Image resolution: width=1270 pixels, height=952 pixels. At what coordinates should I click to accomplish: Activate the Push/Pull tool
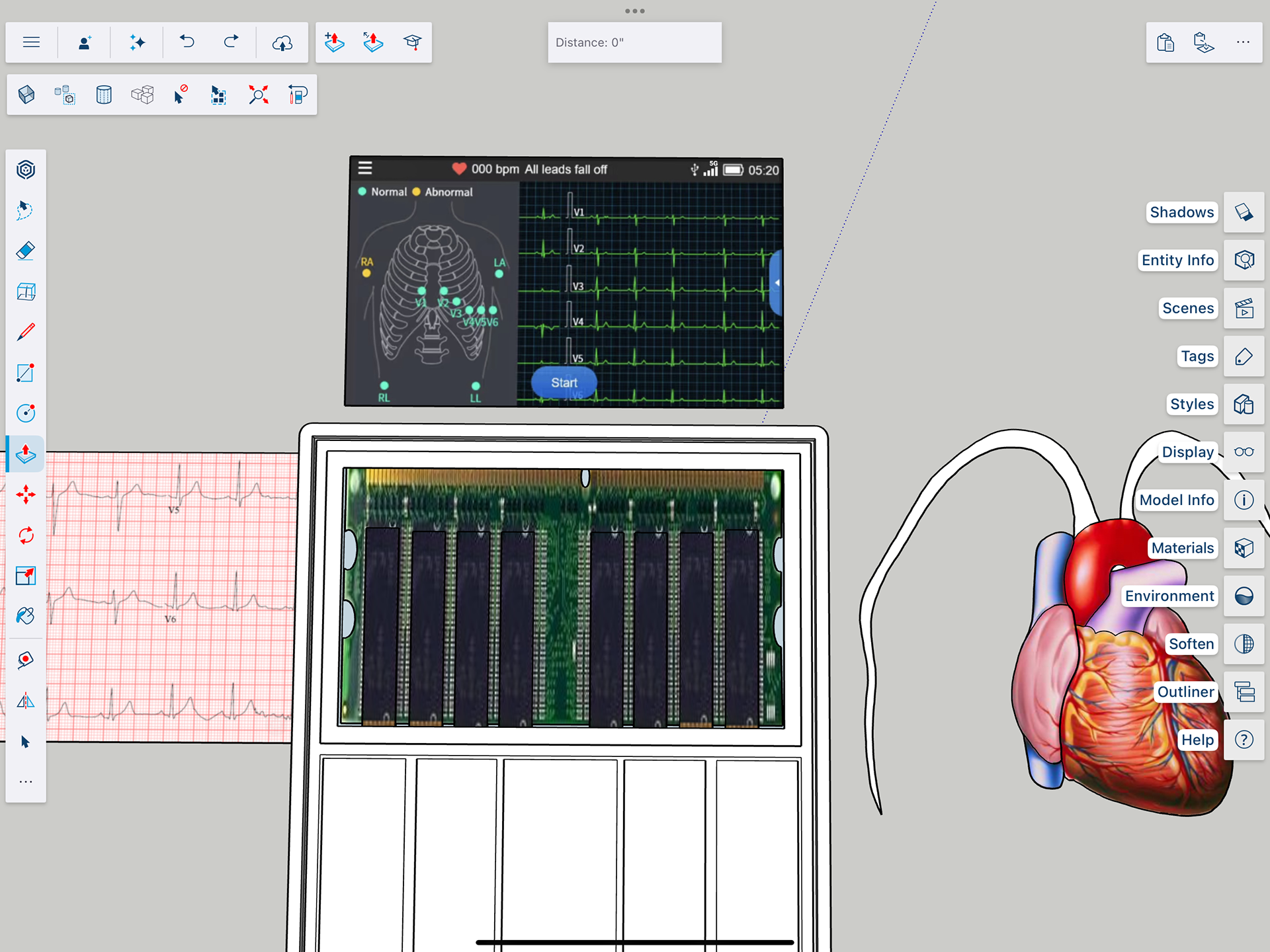[25, 454]
